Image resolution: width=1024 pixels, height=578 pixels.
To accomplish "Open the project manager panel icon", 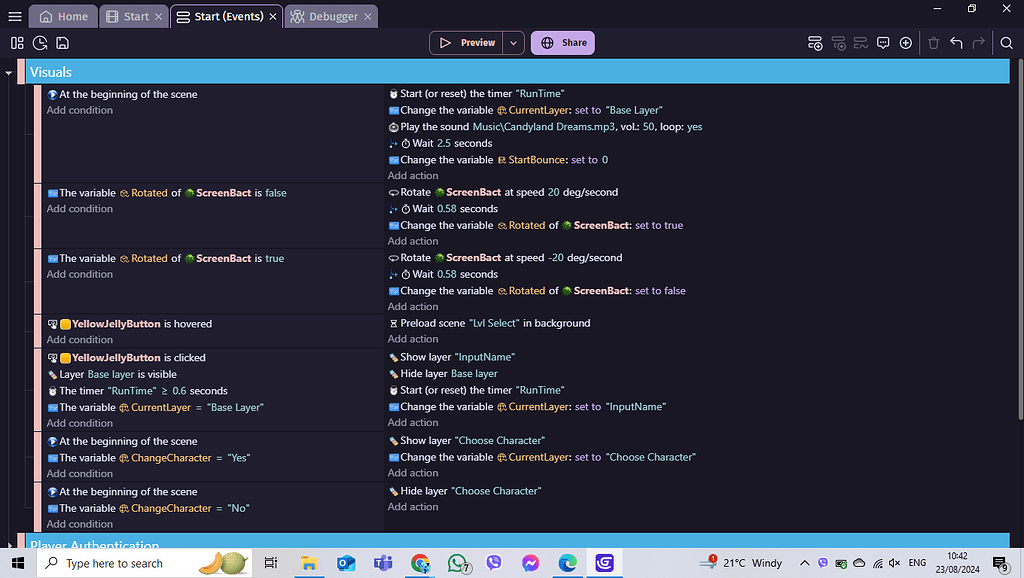I will point(17,43).
